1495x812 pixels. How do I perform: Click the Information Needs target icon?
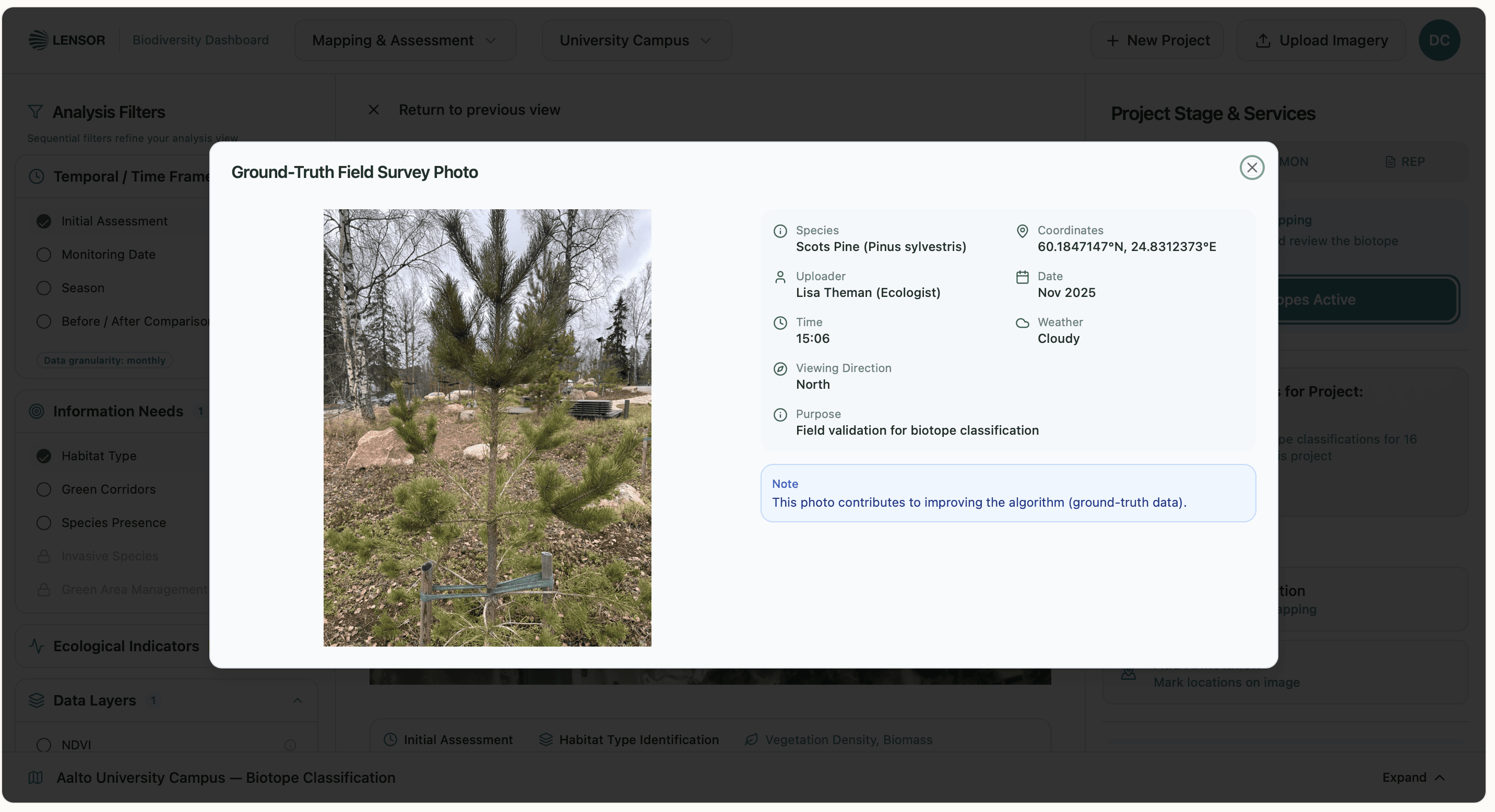point(37,411)
